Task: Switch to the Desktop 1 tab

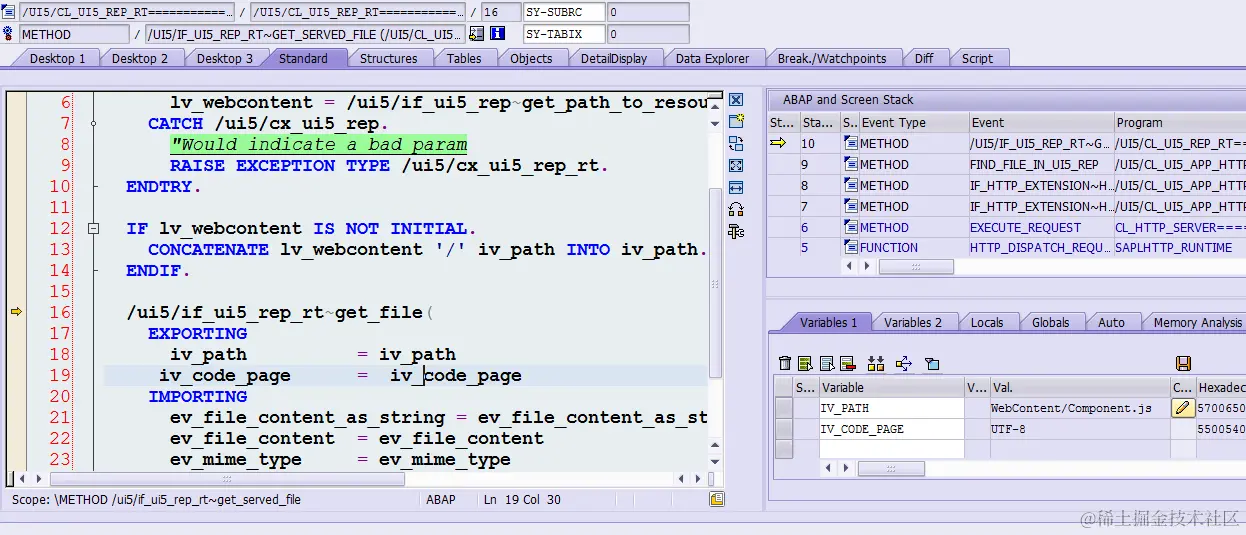Action: [57, 58]
